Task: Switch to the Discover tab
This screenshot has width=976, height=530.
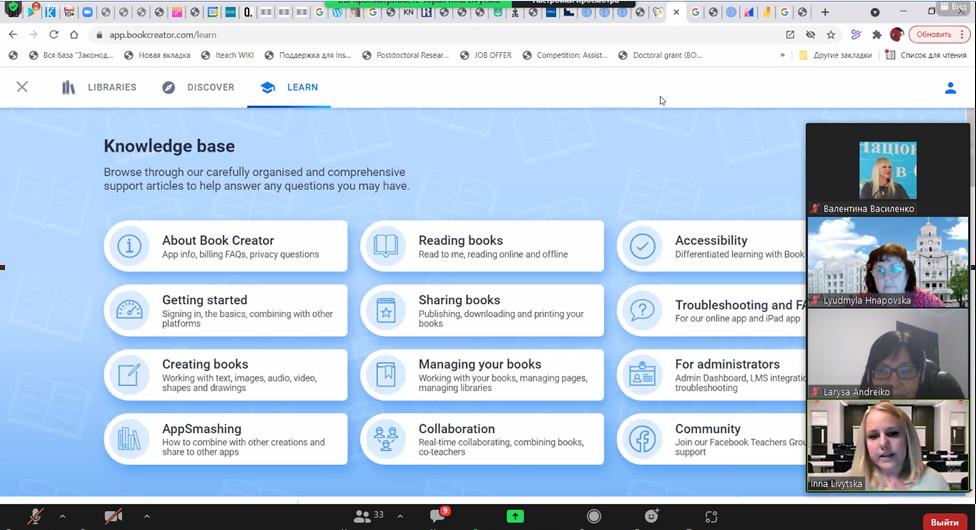Action: (198, 88)
